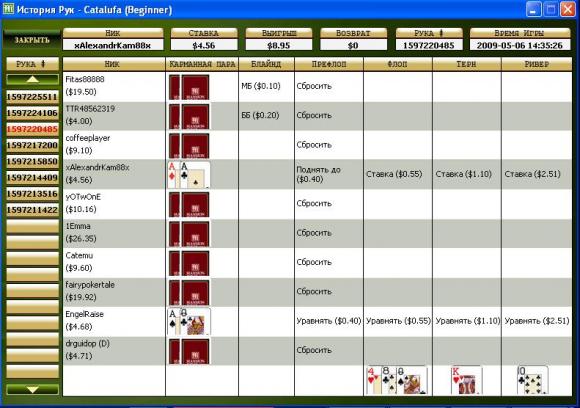Click the window title bar app icon

coord(8,9)
